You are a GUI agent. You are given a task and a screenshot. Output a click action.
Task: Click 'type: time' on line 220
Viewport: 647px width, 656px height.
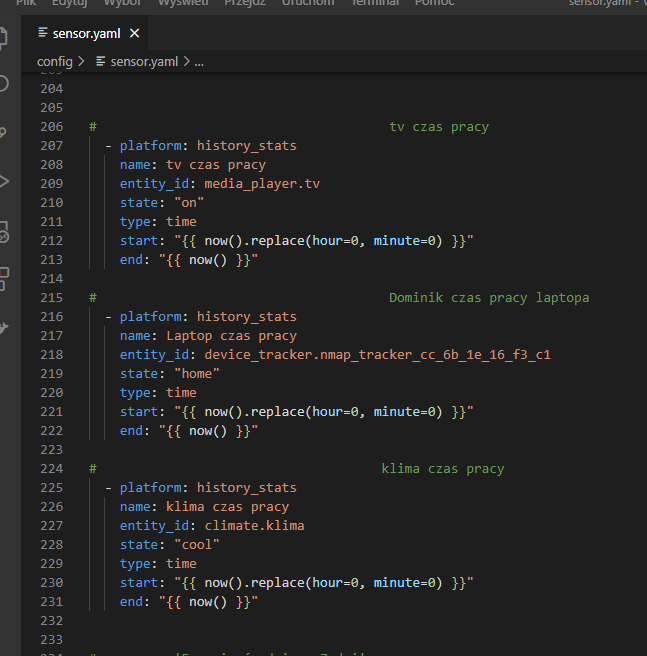(x=158, y=393)
